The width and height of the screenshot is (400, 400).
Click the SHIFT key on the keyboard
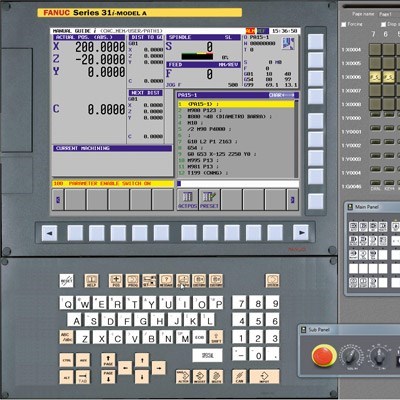[x=216, y=337]
